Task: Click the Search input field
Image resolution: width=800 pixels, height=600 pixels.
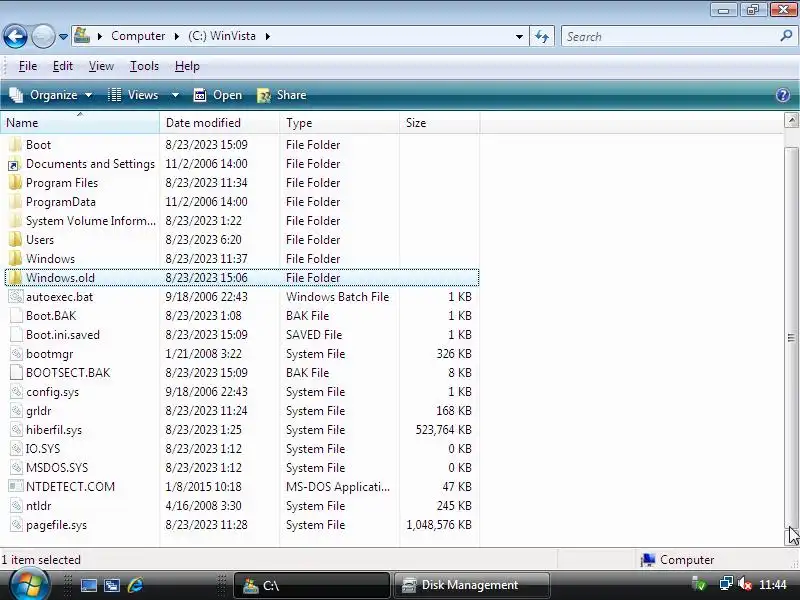Action: coord(670,37)
